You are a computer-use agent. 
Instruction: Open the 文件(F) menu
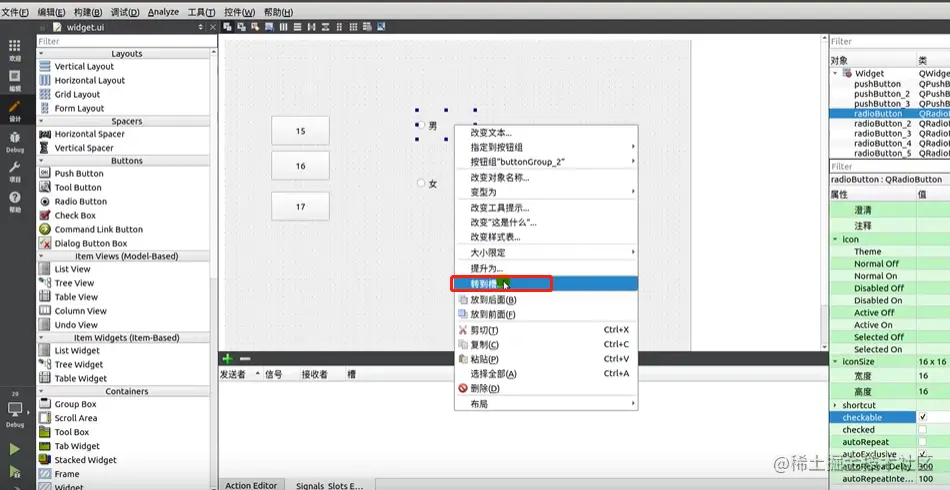click(15, 12)
